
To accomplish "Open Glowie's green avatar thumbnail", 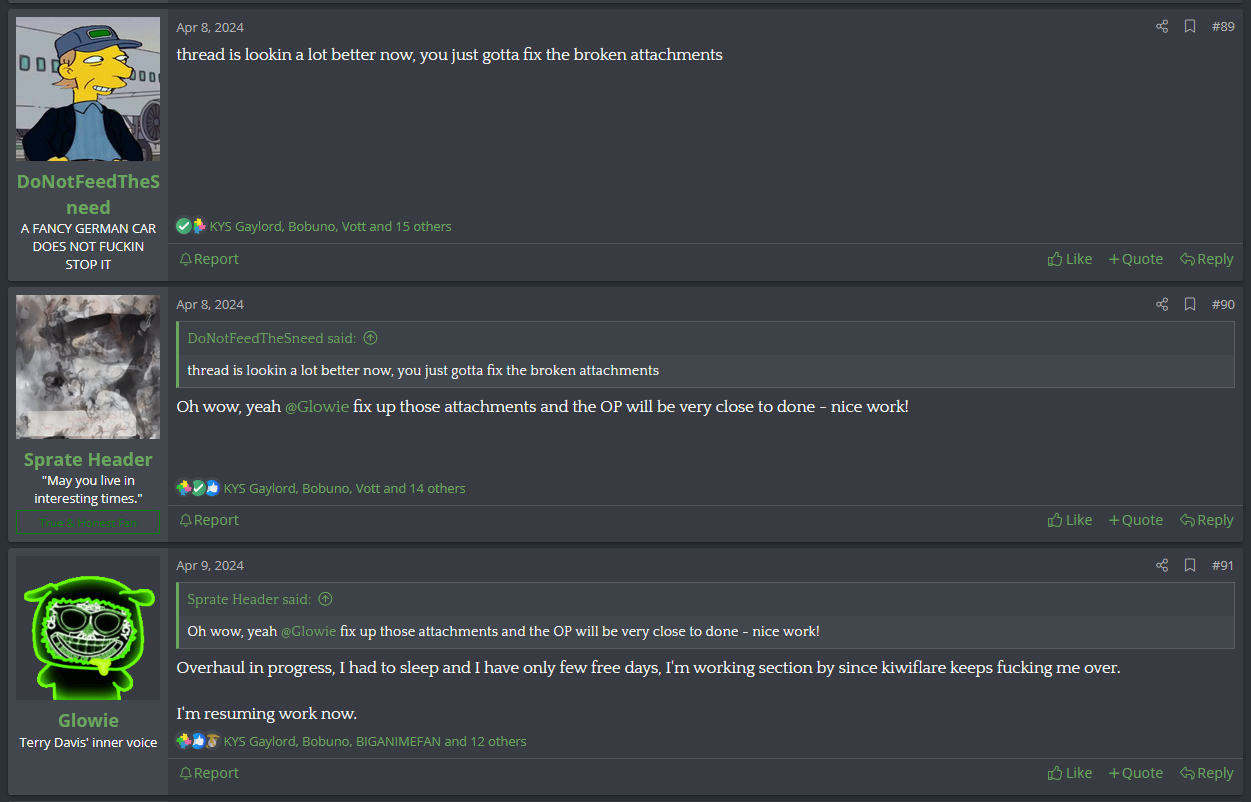I will tap(88, 628).
